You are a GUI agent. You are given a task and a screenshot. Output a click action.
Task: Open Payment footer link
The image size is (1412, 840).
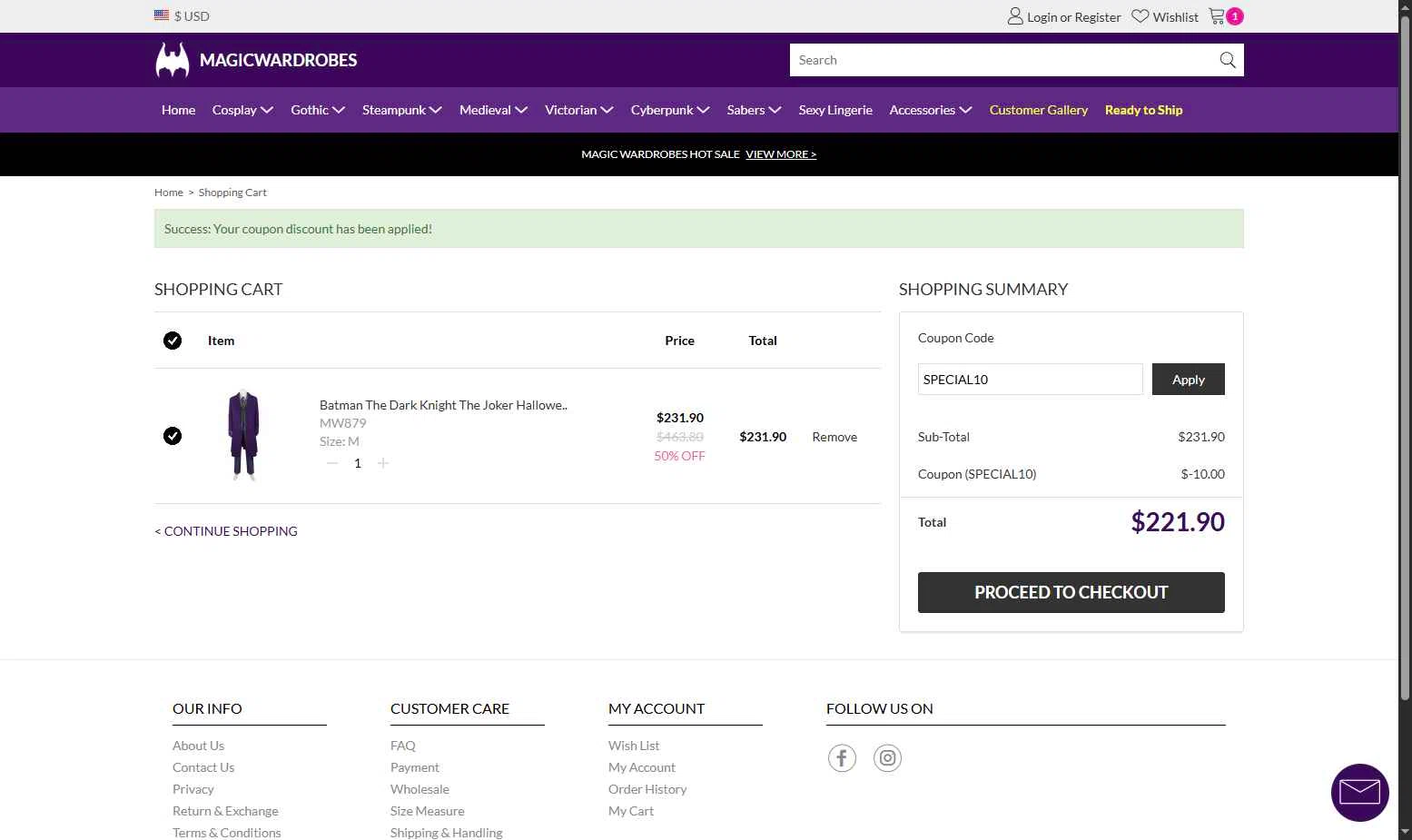(415, 767)
